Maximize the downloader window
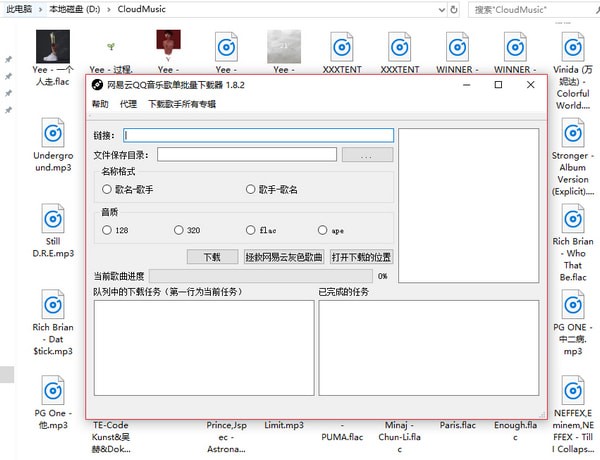The image size is (600, 460). click(498, 85)
